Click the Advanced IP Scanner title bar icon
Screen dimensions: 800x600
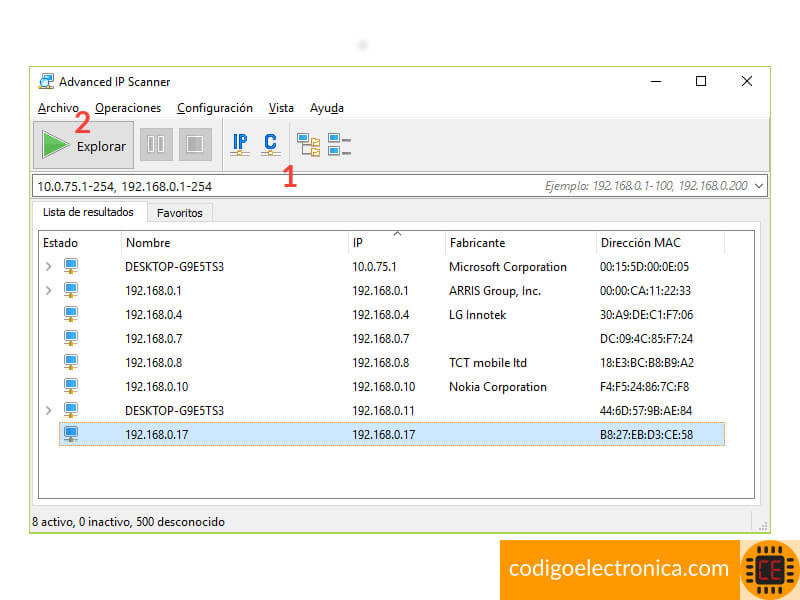46,82
